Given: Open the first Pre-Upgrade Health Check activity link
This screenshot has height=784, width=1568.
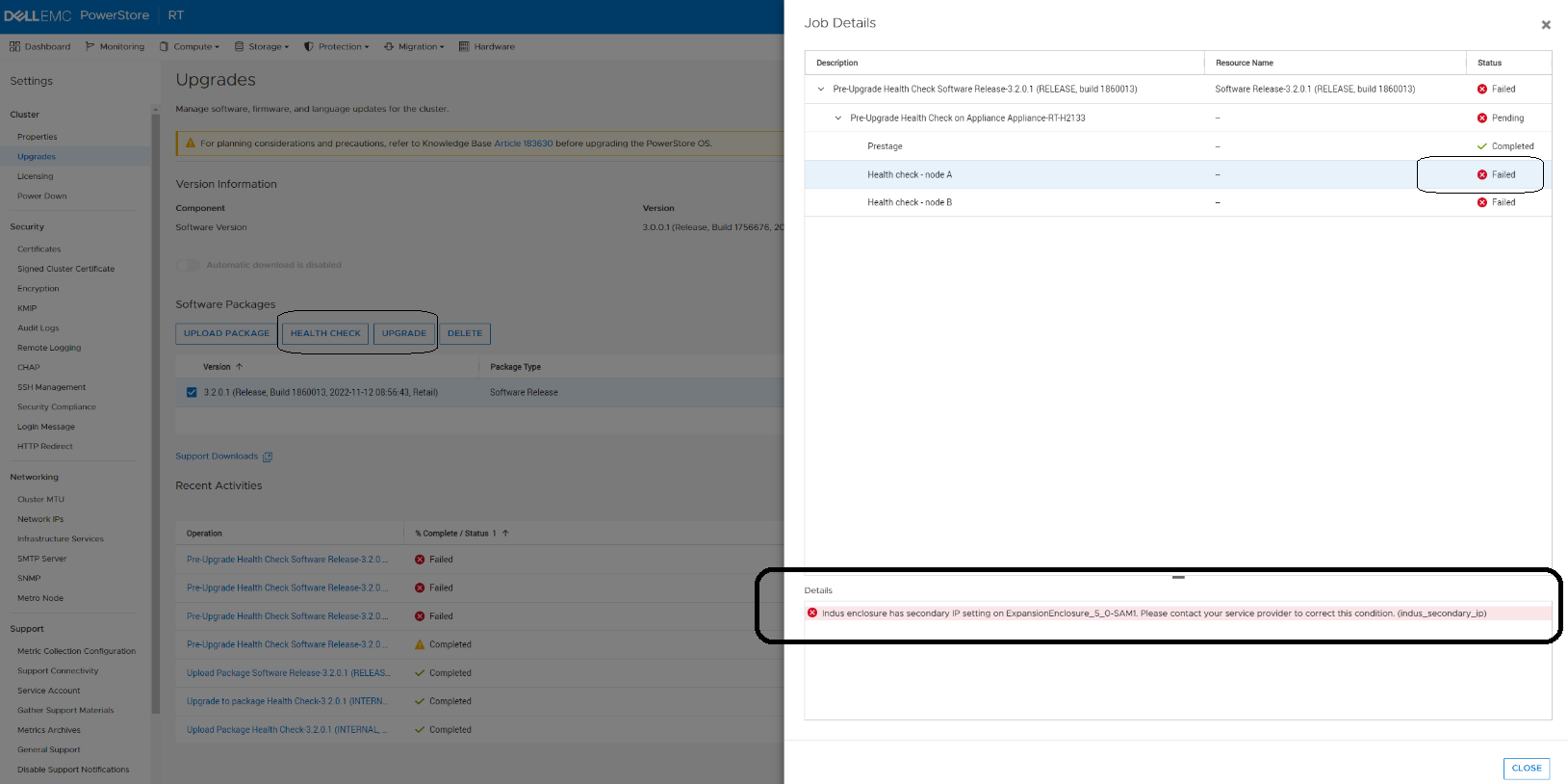Looking at the screenshot, I should 288,560.
